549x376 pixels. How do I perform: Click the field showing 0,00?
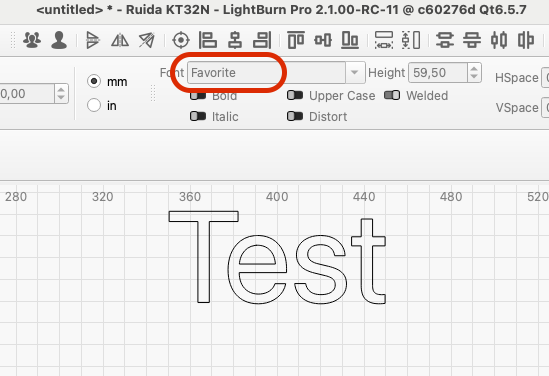tap(27, 93)
